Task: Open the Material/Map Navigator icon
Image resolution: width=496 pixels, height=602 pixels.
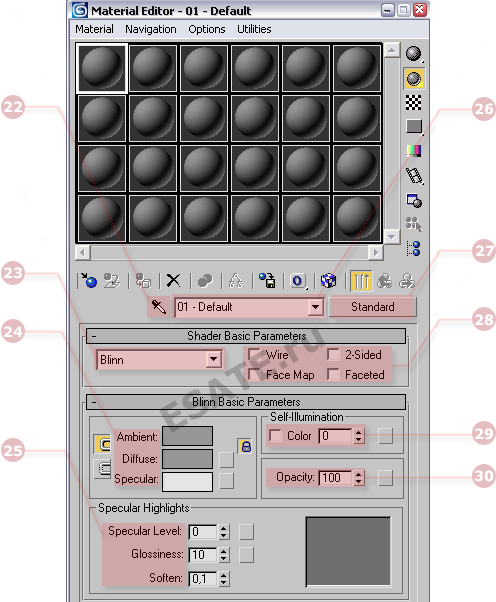Action: (414, 248)
